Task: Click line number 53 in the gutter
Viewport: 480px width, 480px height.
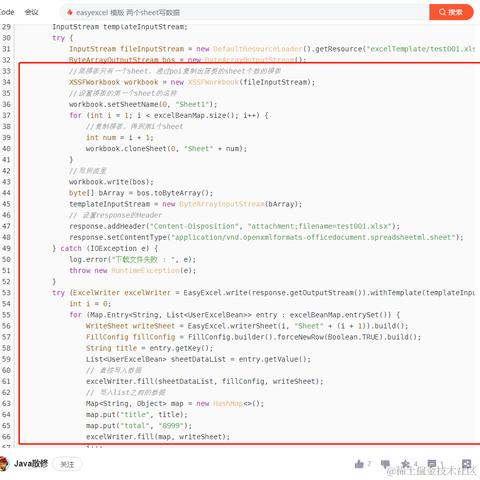Action: pyautogui.click(x=6, y=293)
